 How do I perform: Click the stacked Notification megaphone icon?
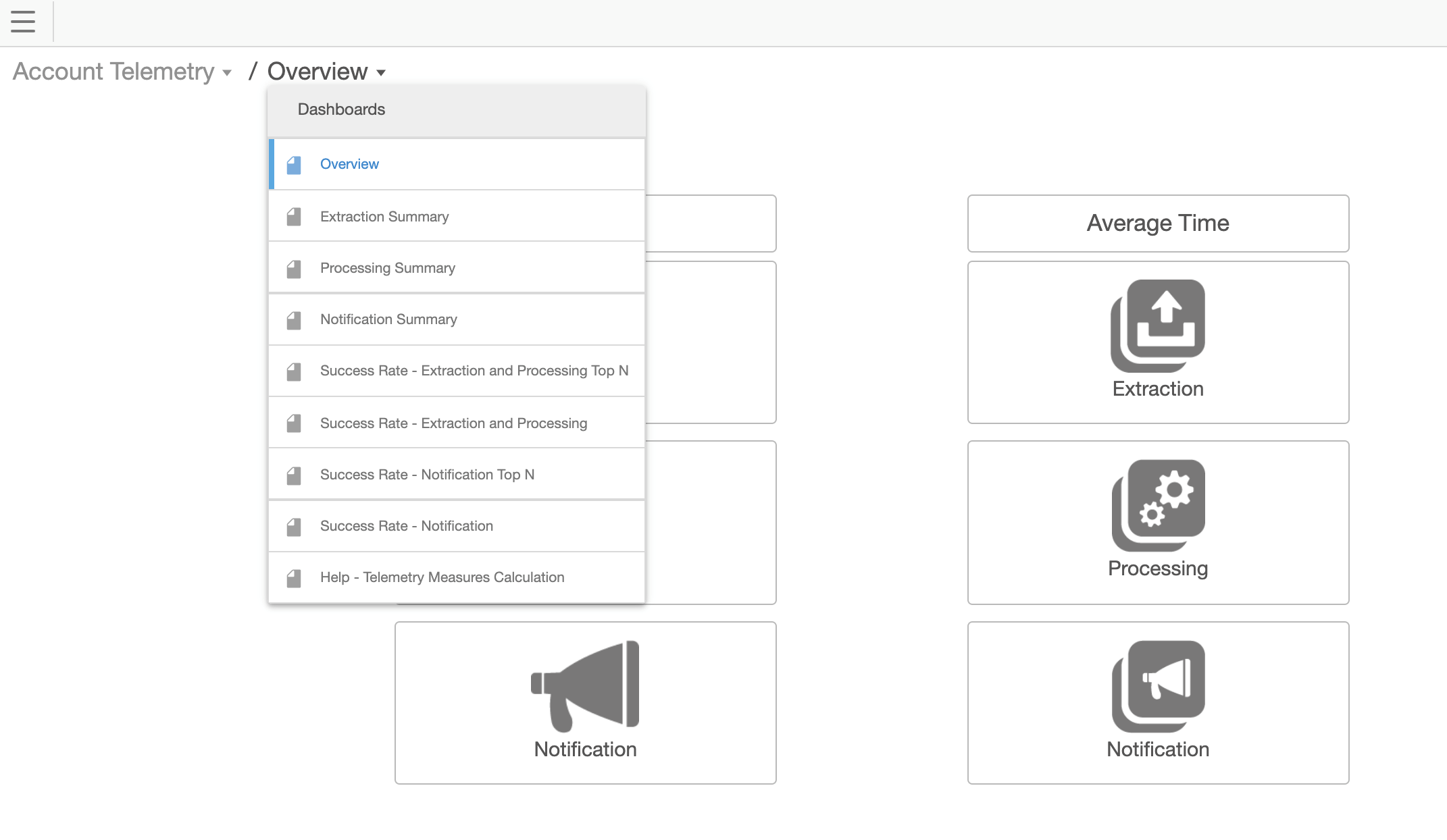coord(1158,686)
